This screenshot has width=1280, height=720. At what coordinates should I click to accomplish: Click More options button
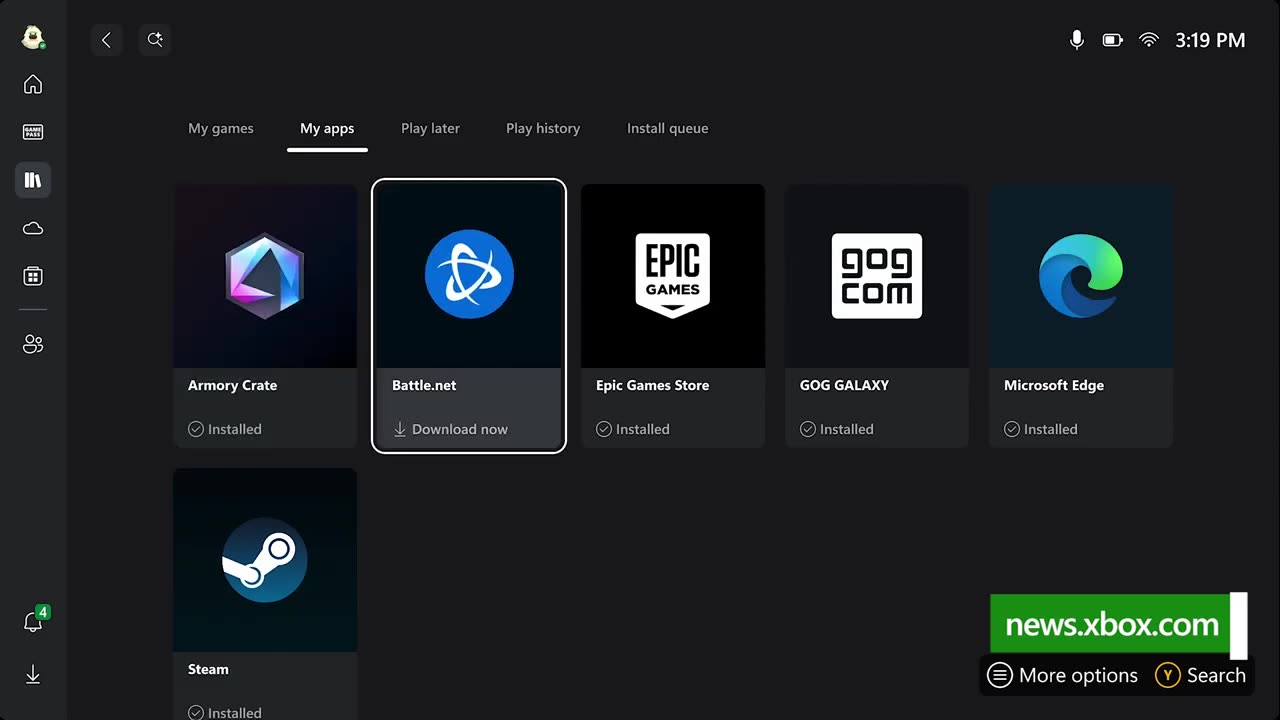(x=1063, y=675)
